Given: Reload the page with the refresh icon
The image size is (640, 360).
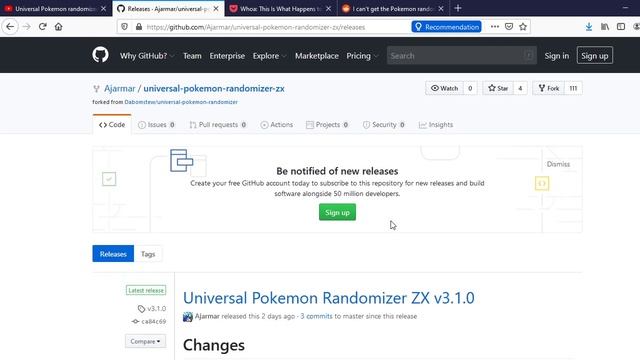Looking at the screenshot, I should [42, 27].
